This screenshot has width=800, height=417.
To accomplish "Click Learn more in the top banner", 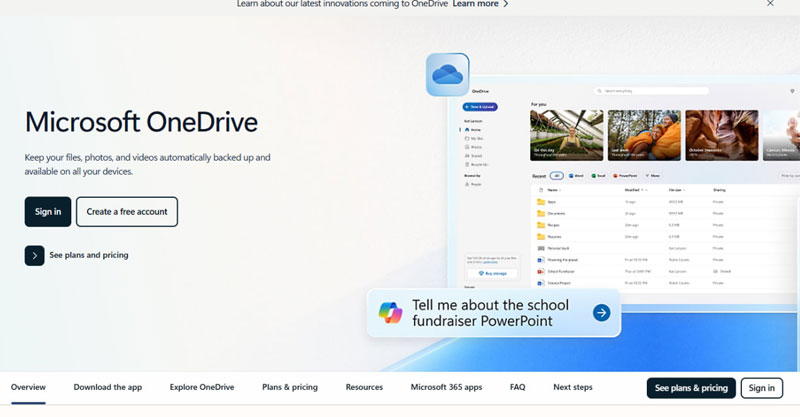I will 480,4.
